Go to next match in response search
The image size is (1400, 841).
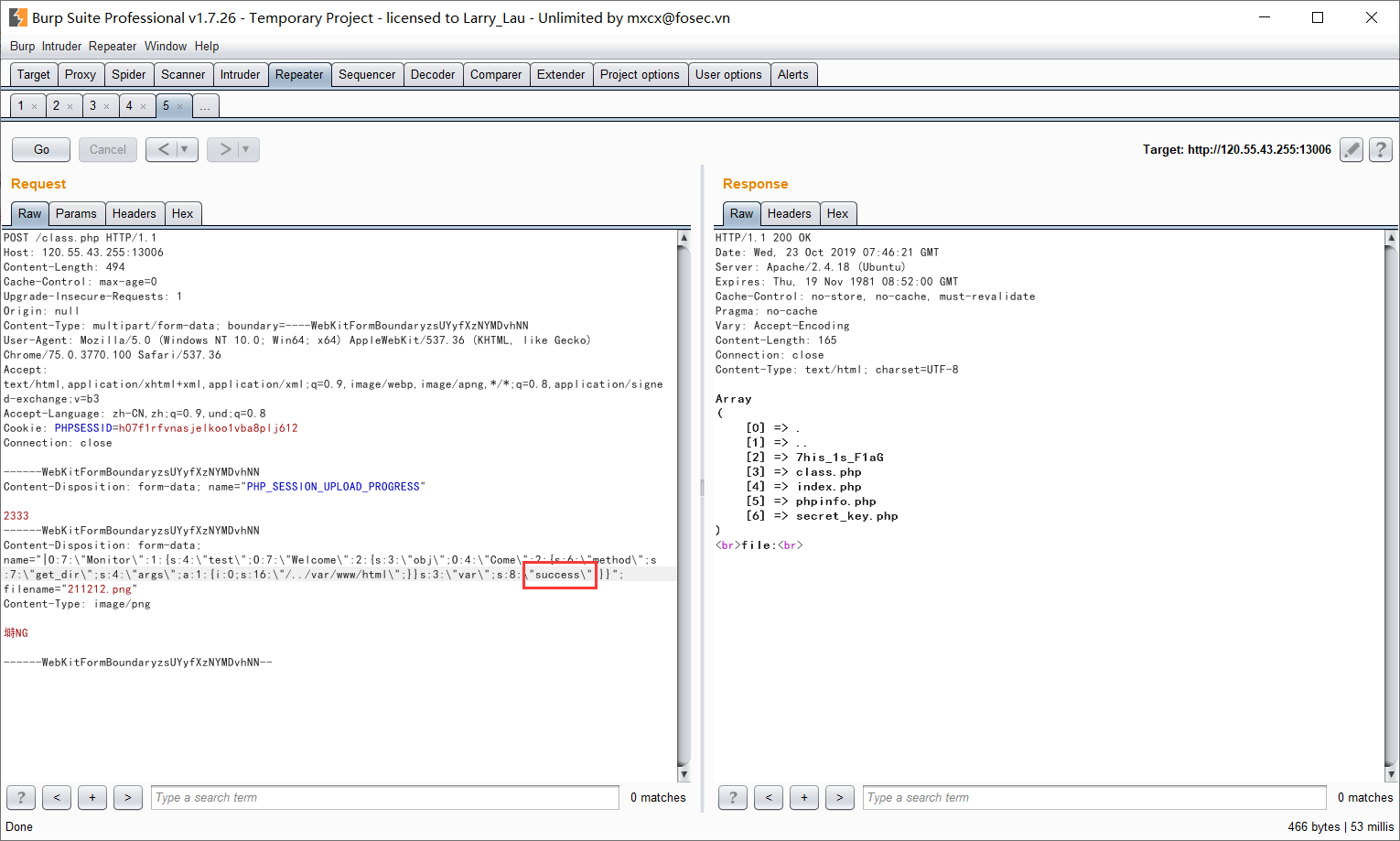click(840, 797)
